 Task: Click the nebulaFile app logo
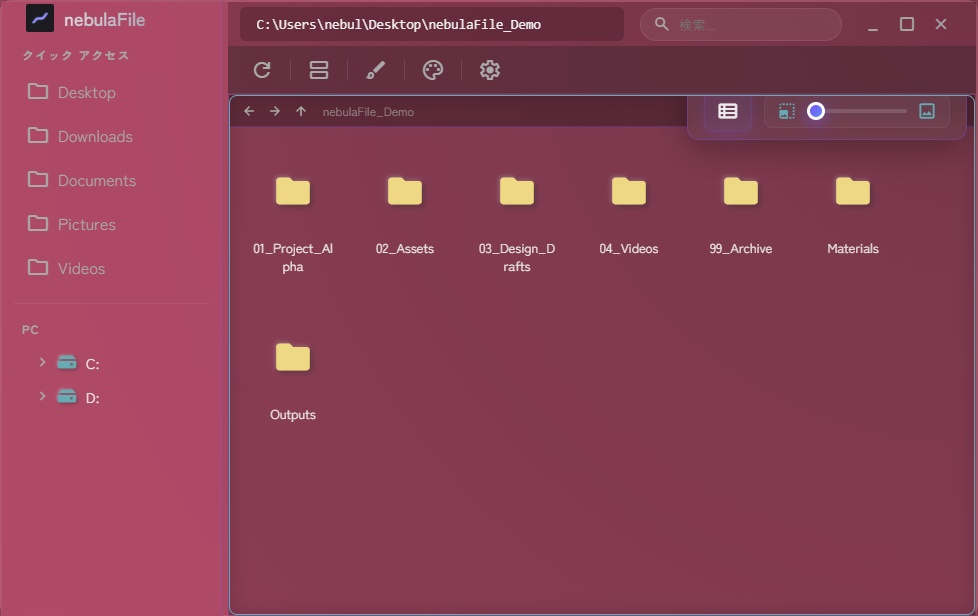40,18
